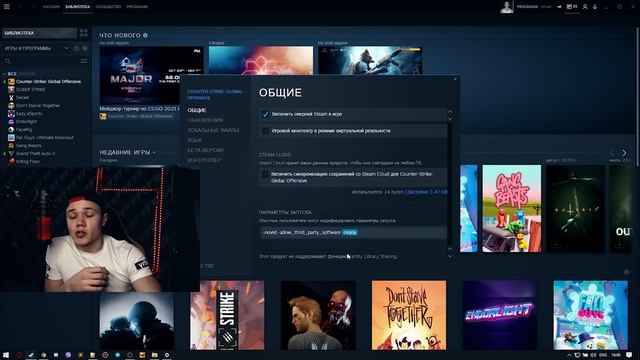This screenshot has width=640, height=360.
Task: Switch to the Библиотека tab in top navigation
Action: point(78,7)
